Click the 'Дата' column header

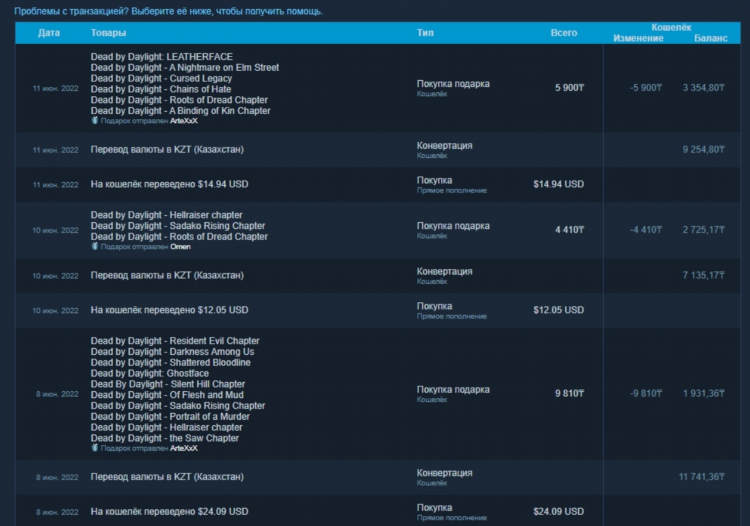(x=49, y=33)
